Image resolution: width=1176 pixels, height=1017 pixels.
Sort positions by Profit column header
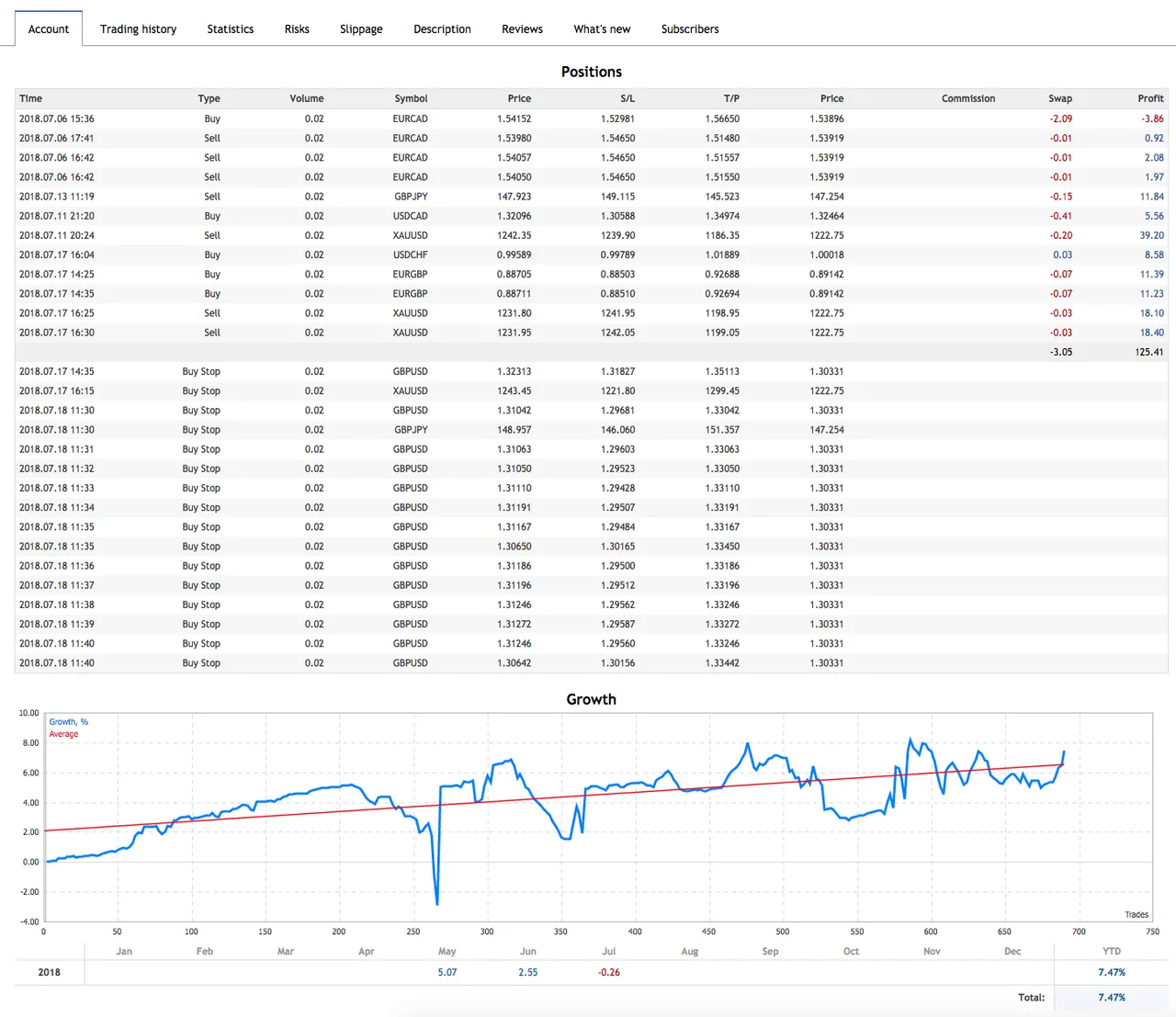1150,98
